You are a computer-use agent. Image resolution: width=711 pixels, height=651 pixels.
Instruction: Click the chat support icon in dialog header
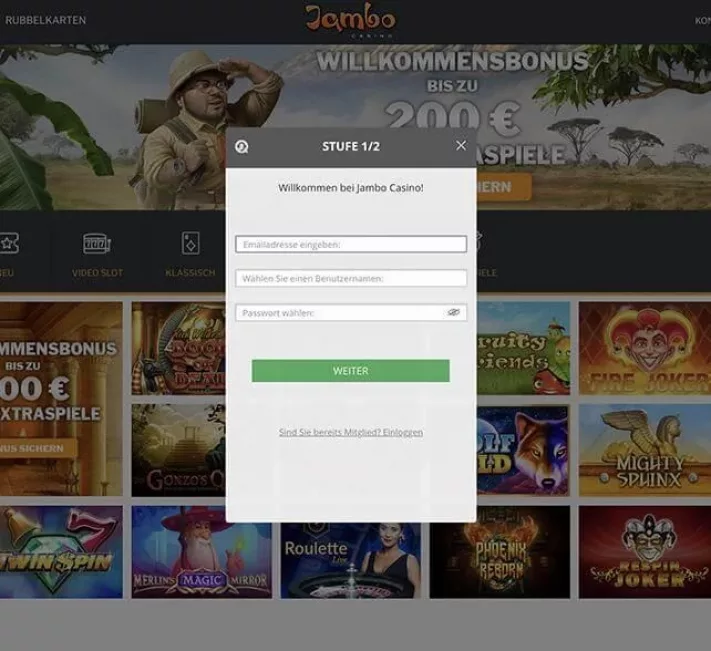point(242,146)
